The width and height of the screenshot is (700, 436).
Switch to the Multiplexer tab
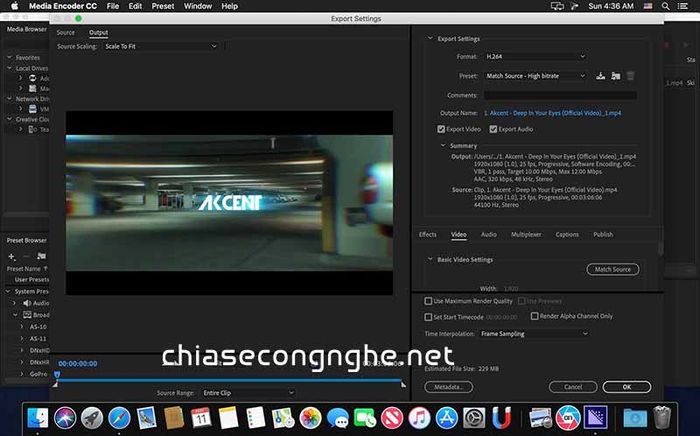[x=526, y=234]
